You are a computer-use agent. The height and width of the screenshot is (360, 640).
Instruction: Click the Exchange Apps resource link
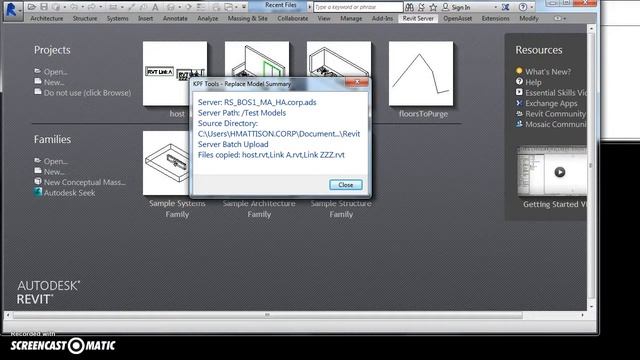tap(551, 103)
